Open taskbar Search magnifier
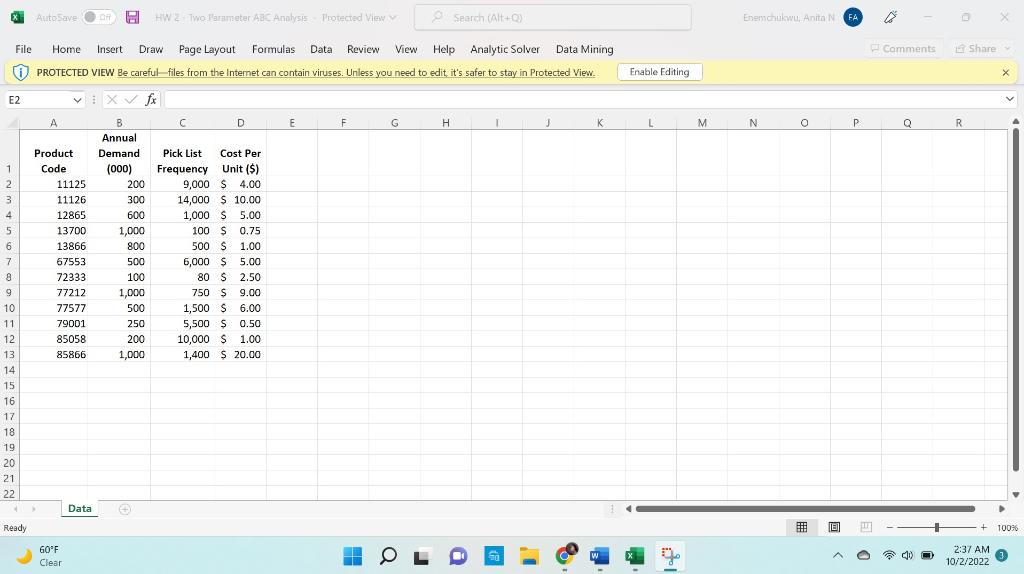 point(388,556)
